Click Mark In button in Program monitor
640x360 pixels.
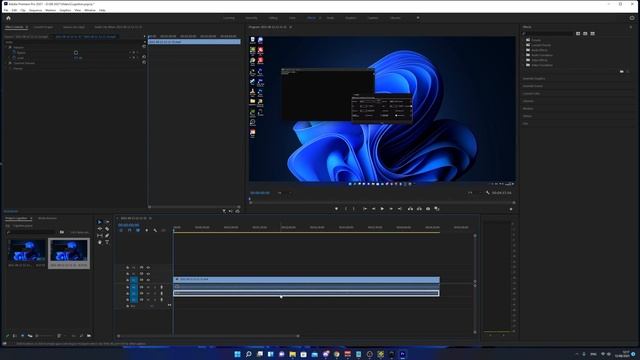click(346, 209)
